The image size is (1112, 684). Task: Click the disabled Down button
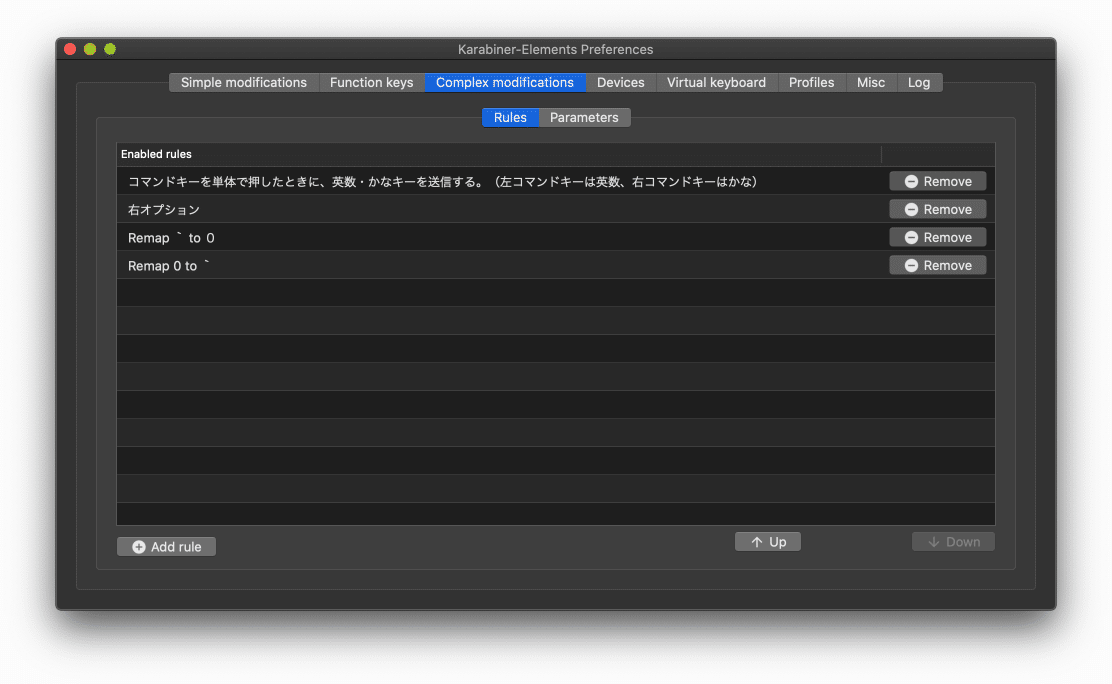(953, 541)
